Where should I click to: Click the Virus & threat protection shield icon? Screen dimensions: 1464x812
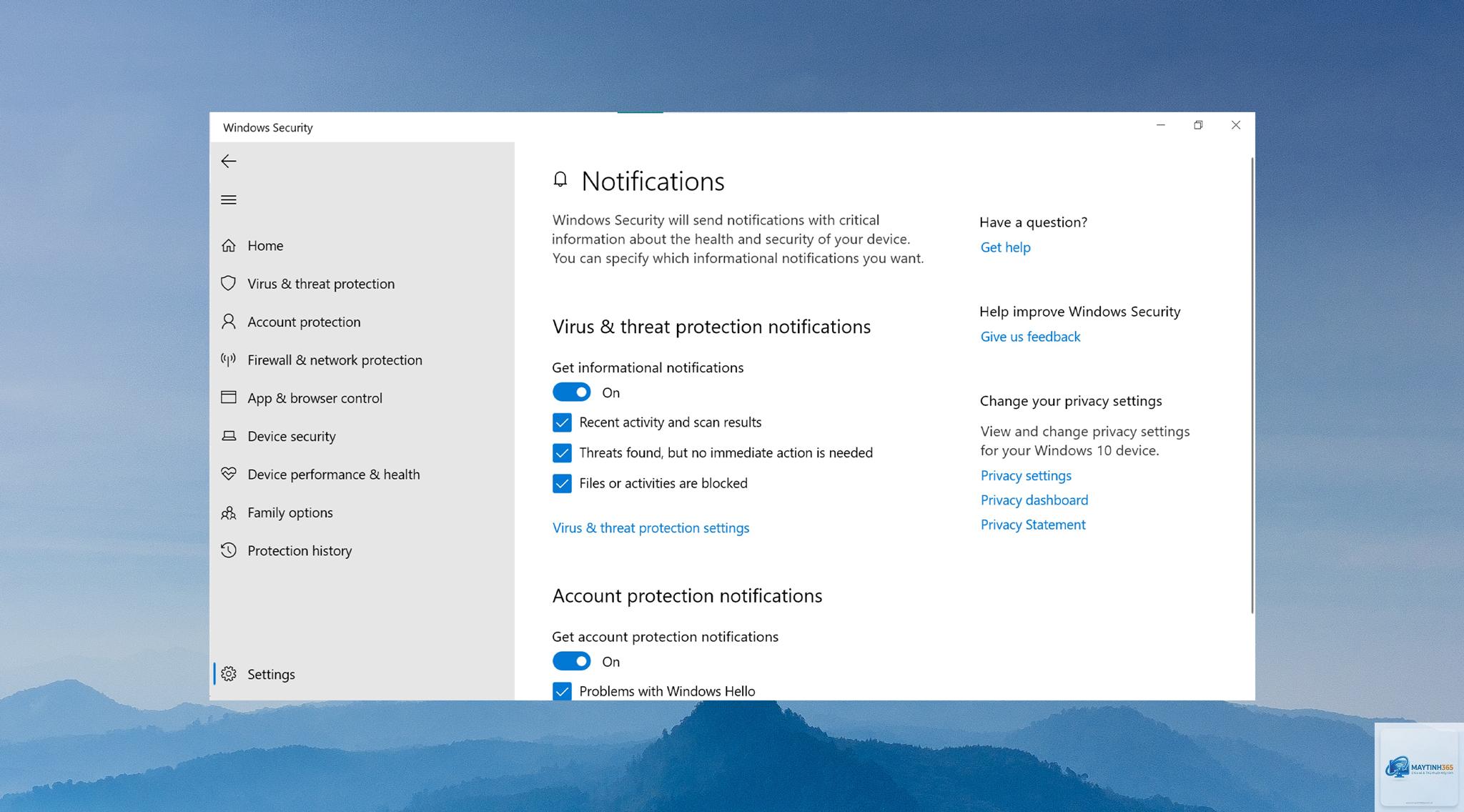pyautogui.click(x=229, y=284)
